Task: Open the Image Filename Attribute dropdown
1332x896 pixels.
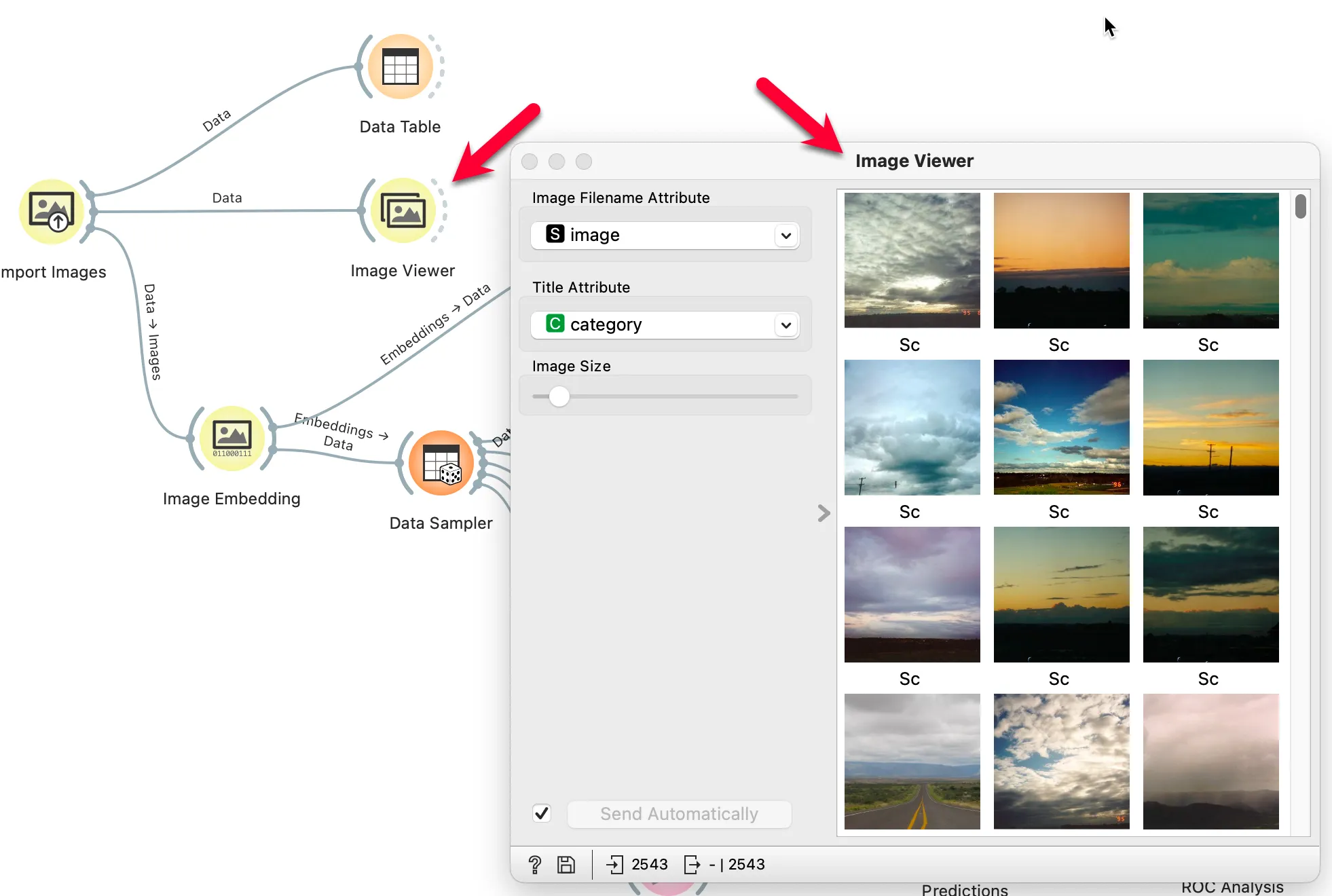Action: click(x=665, y=235)
